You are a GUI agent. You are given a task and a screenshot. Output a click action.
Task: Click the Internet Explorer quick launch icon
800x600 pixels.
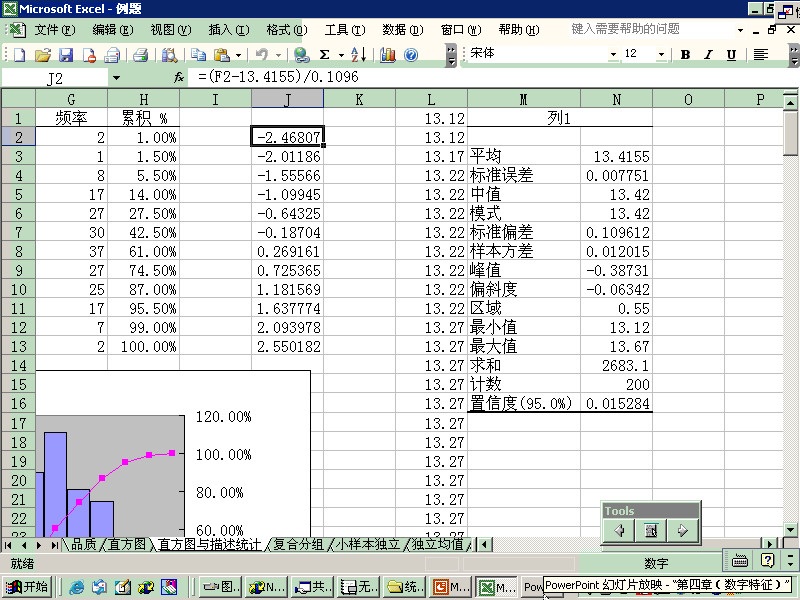(76, 587)
